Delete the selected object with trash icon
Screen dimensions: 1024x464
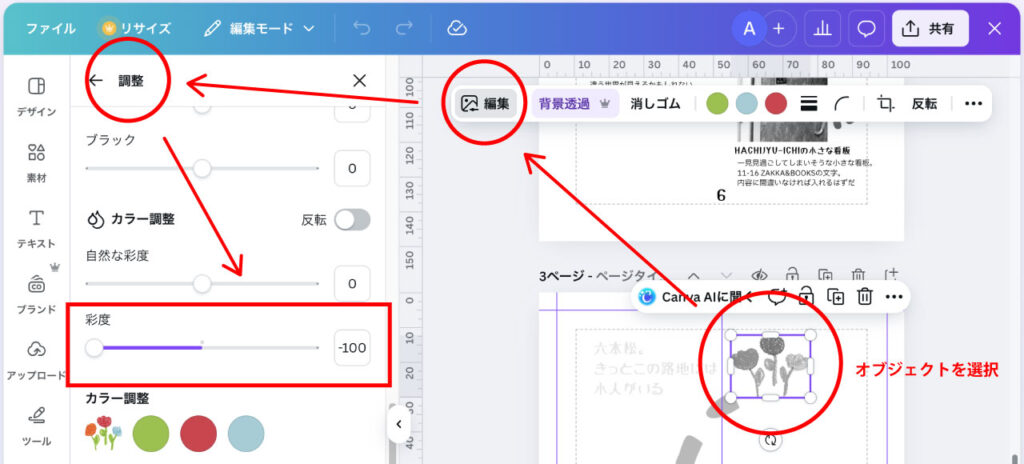click(865, 296)
